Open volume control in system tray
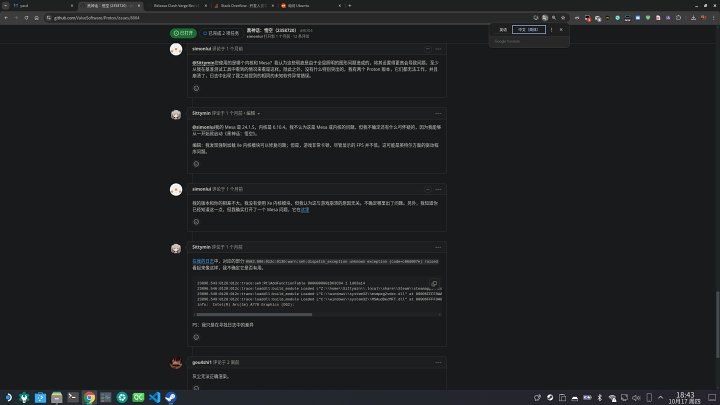The image size is (720, 405). click(x=636, y=398)
